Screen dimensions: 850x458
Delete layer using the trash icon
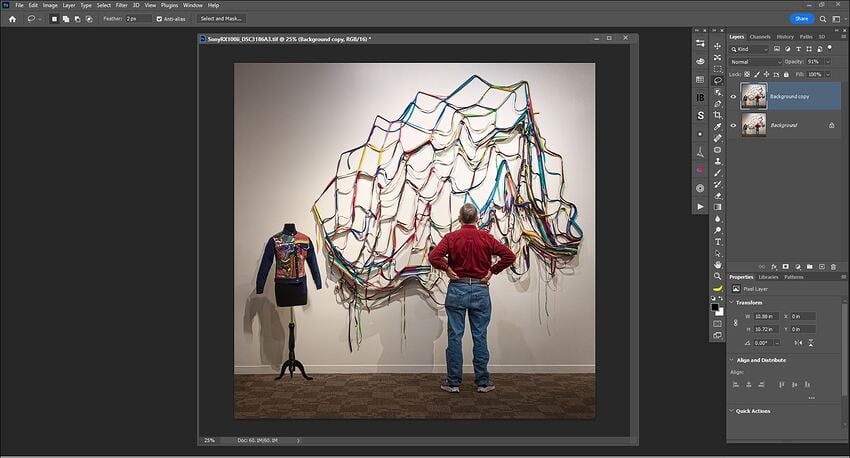(832, 266)
